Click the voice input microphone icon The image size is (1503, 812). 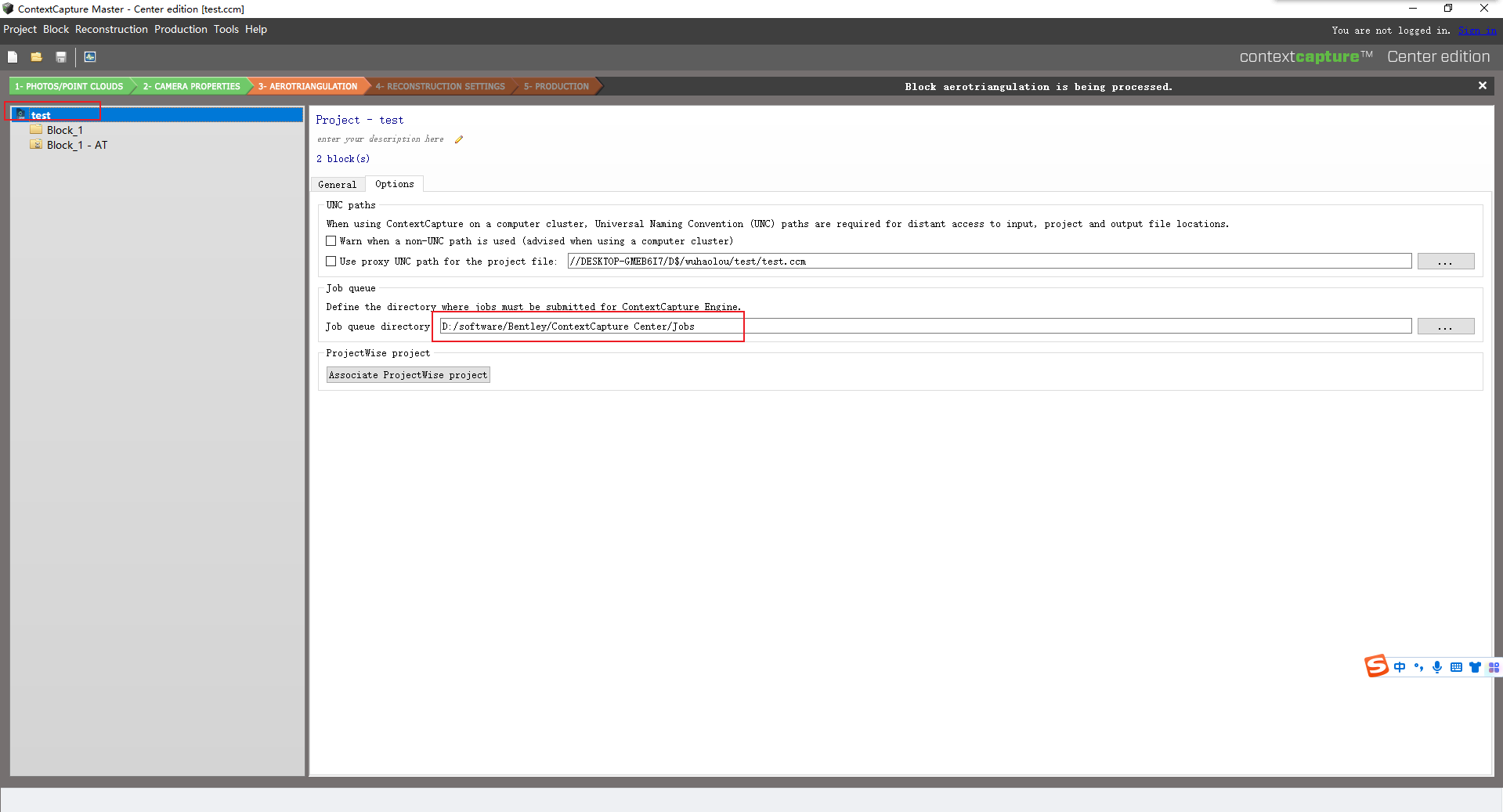pyautogui.click(x=1437, y=667)
